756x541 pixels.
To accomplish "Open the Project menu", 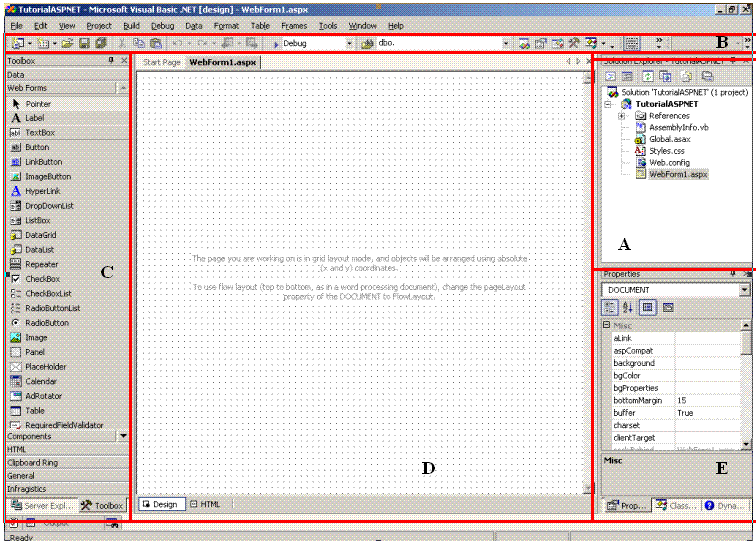I will pyautogui.click(x=99, y=26).
